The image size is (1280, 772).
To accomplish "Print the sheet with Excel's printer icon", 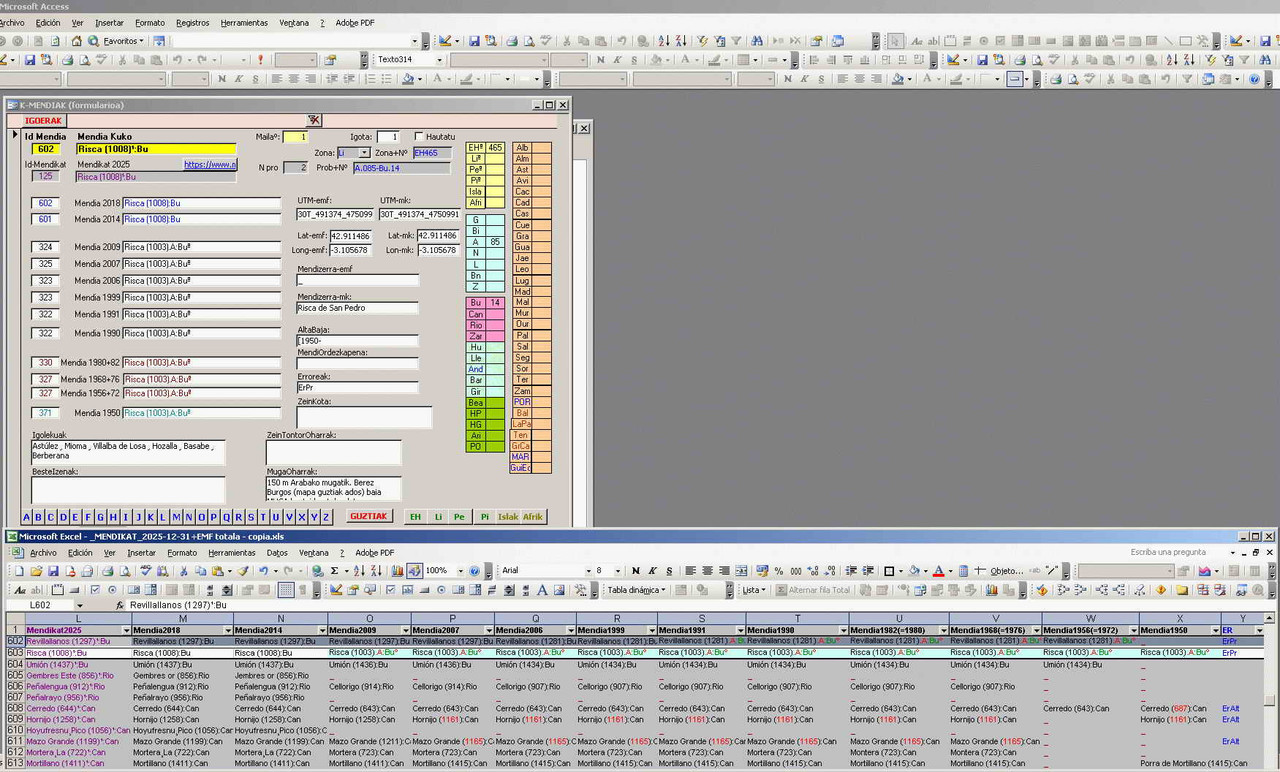I will pyautogui.click(x=107, y=571).
